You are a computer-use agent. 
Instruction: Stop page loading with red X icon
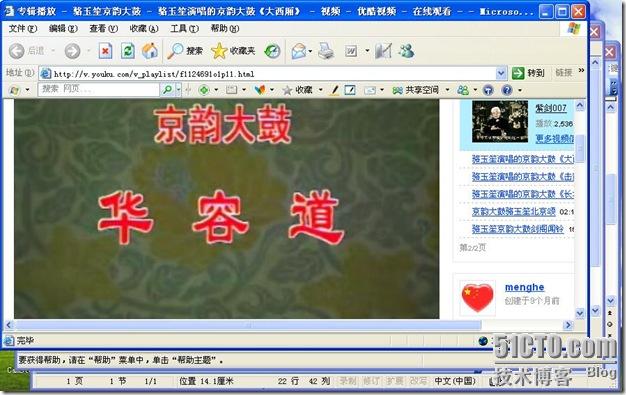click(x=105, y=51)
